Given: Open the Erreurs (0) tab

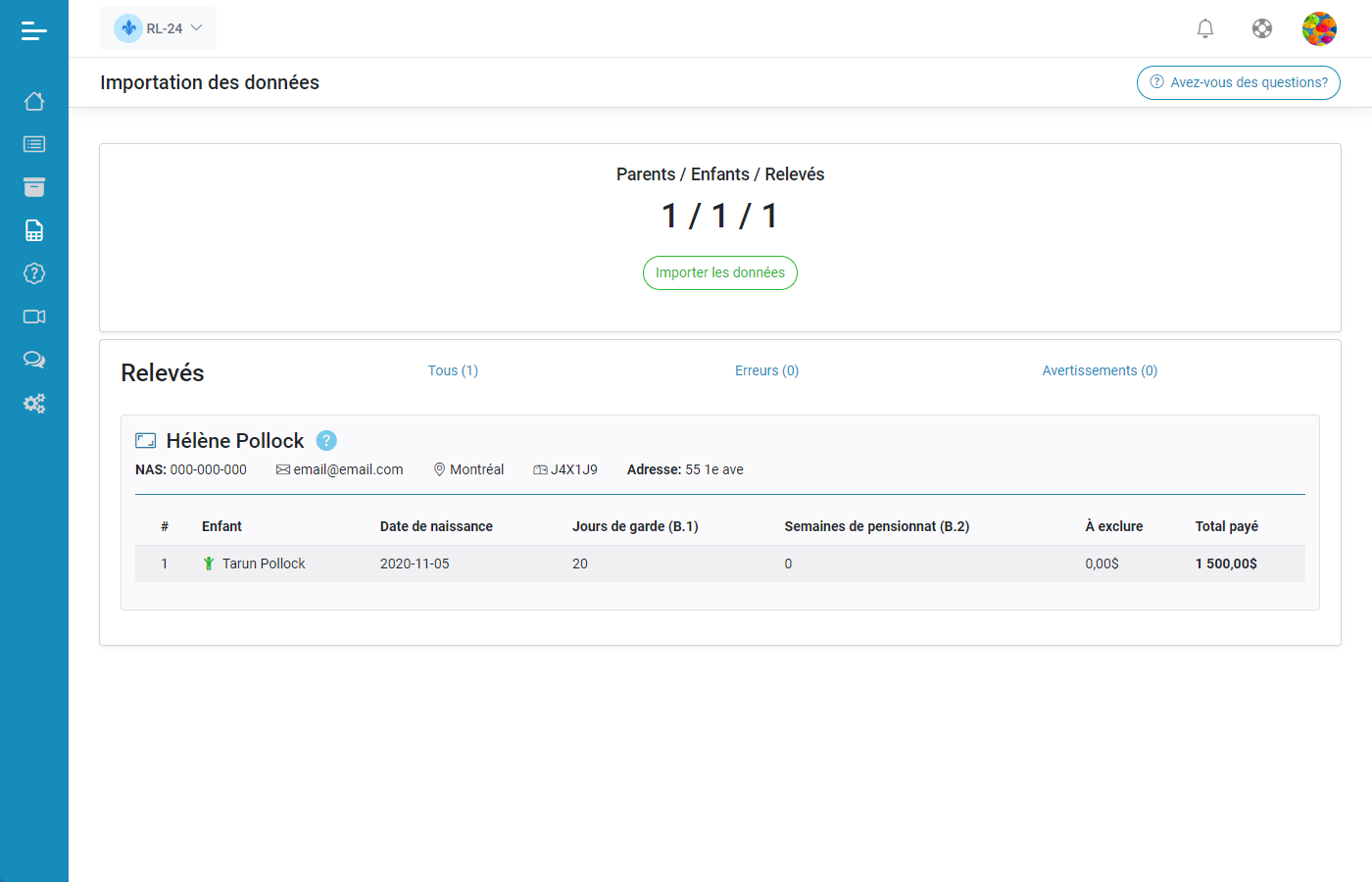Looking at the screenshot, I should click(767, 370).
